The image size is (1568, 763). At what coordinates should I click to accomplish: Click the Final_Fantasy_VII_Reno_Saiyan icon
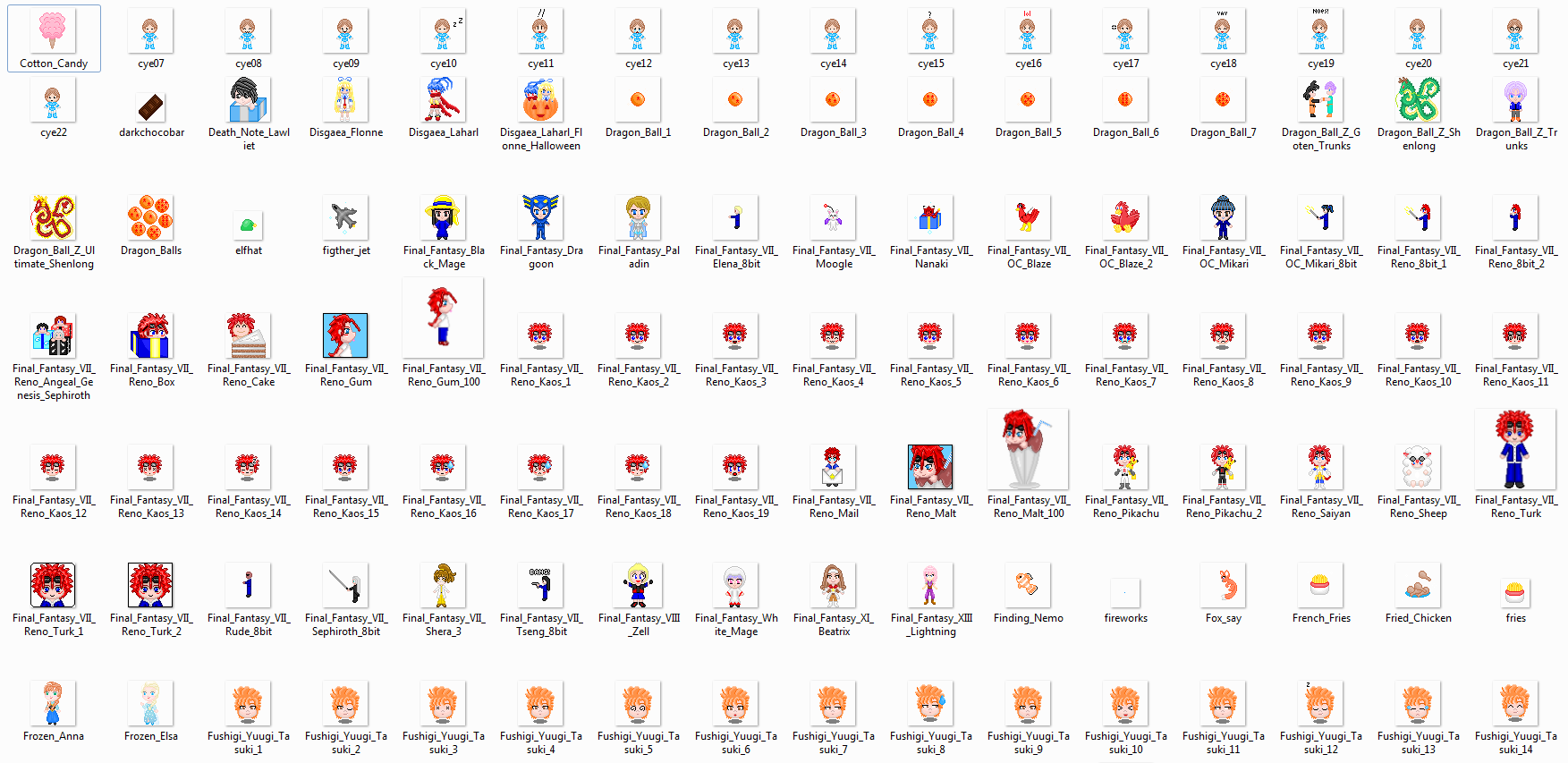click(x=1320, y=467)
